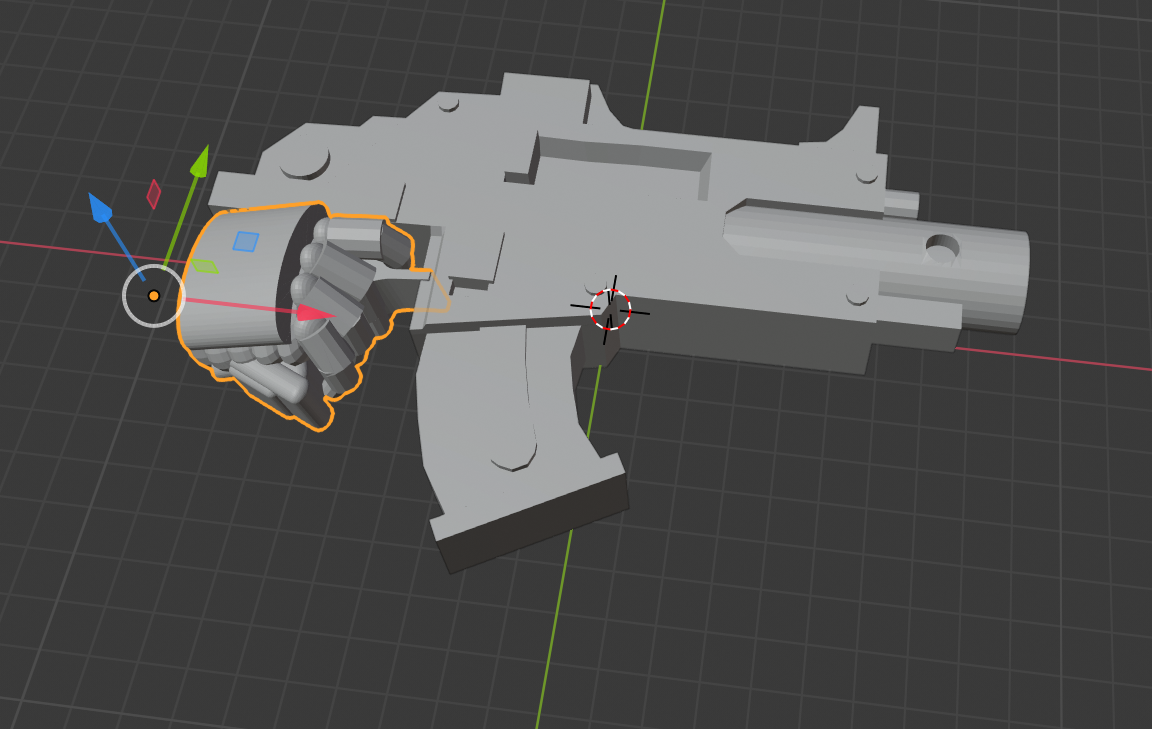Click the blue Z-axis gizmo arrow
The height and width of the screenshot is (729, 1152).
tap(99, 207)
